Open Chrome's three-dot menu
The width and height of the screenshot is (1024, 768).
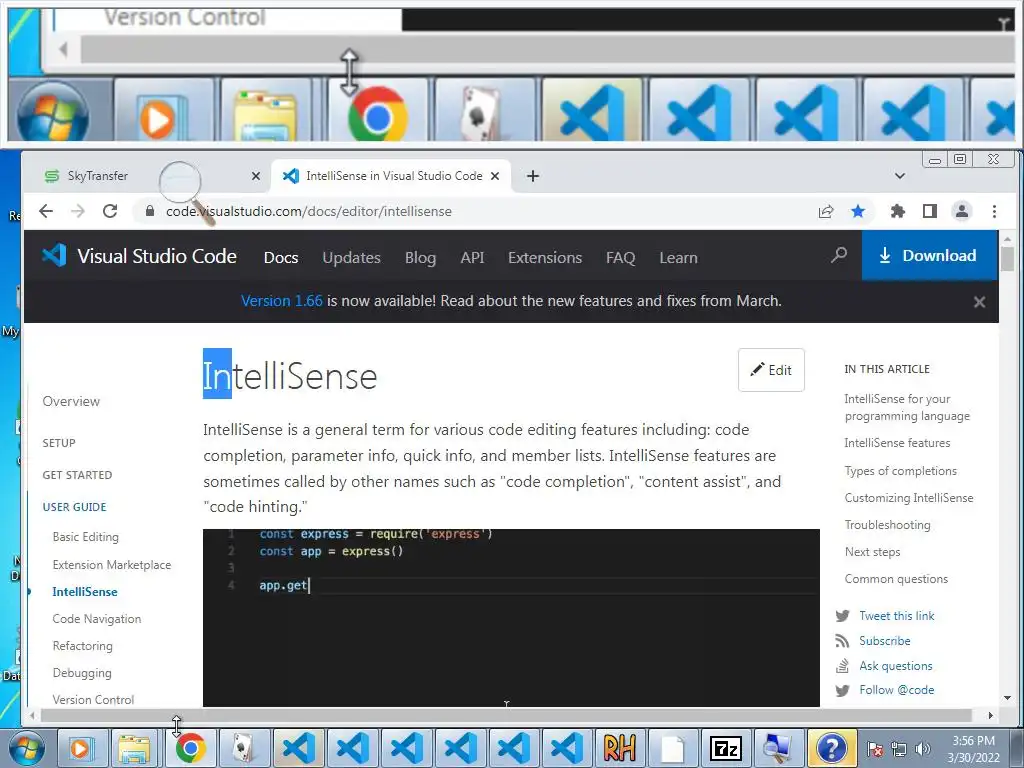click(x=994, y=211)
